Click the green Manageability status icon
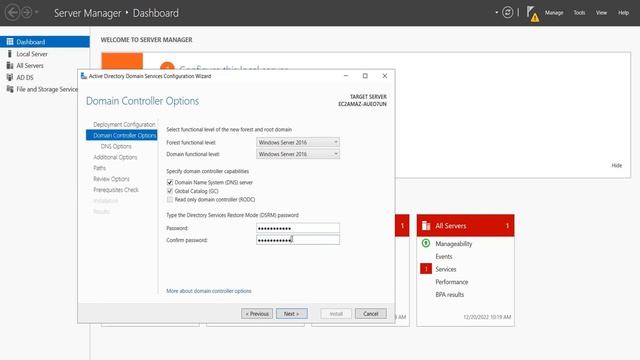 click(x=426, y=243)
